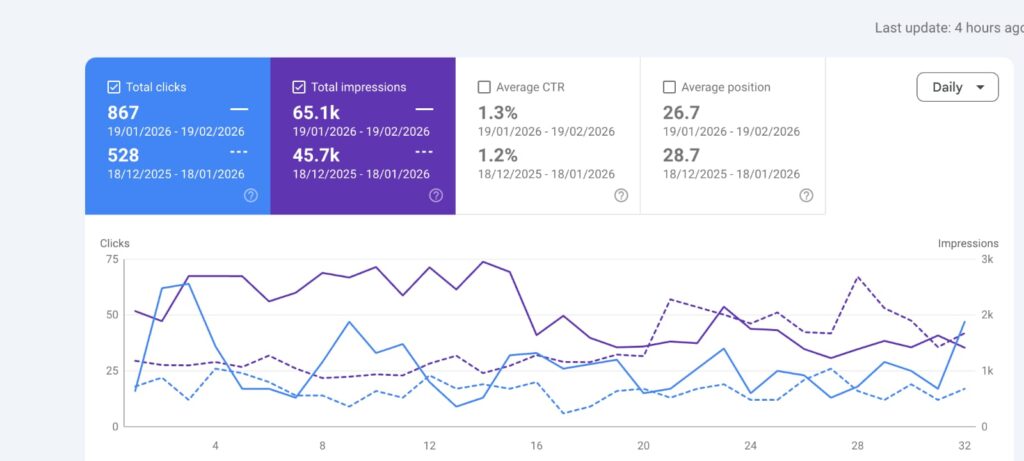The width and height of the screenshot is (1024, 461).
Task: Click dashed line legend in Total clicks card
Action: [239, 151]
